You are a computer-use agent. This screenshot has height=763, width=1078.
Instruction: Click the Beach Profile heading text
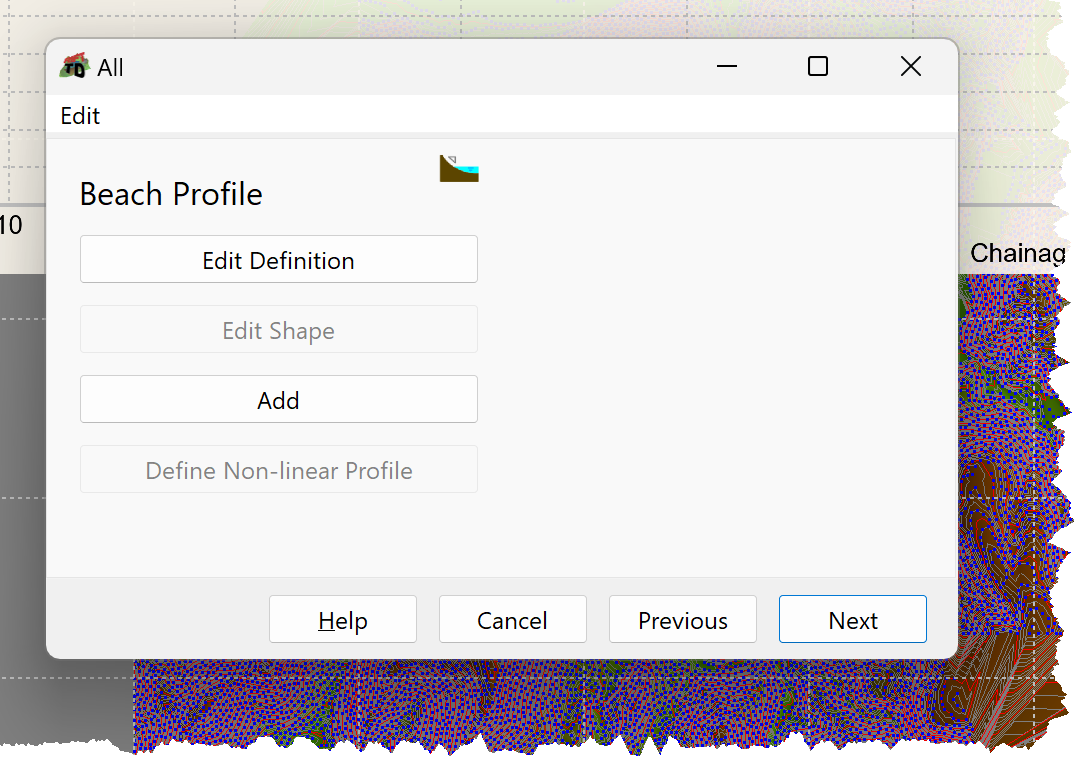(171, 195)
